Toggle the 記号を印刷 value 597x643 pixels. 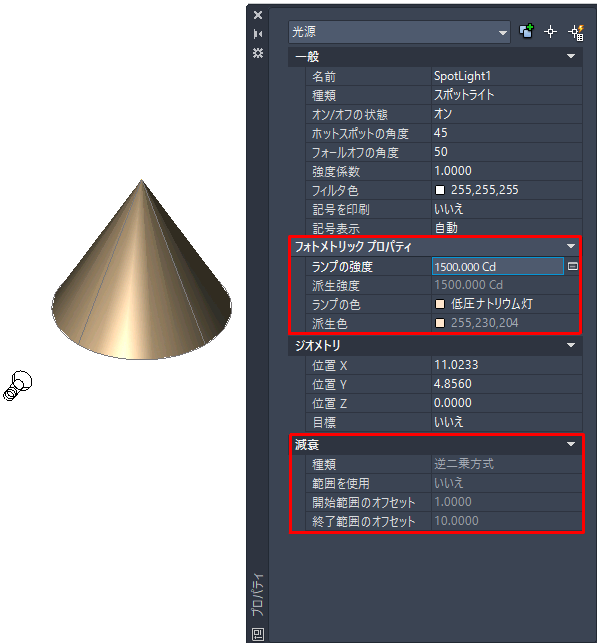507,209
